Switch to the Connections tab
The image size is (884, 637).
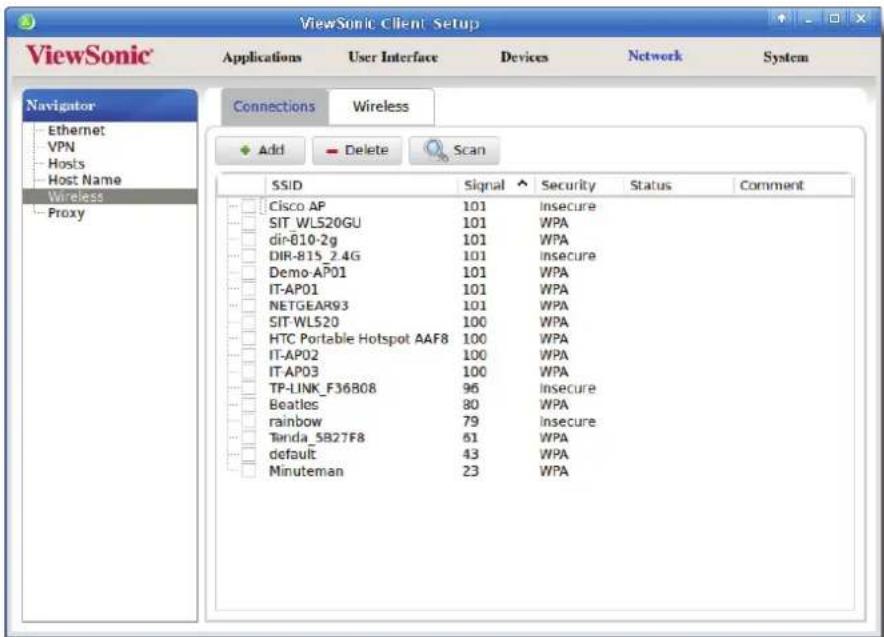point(275,107)
